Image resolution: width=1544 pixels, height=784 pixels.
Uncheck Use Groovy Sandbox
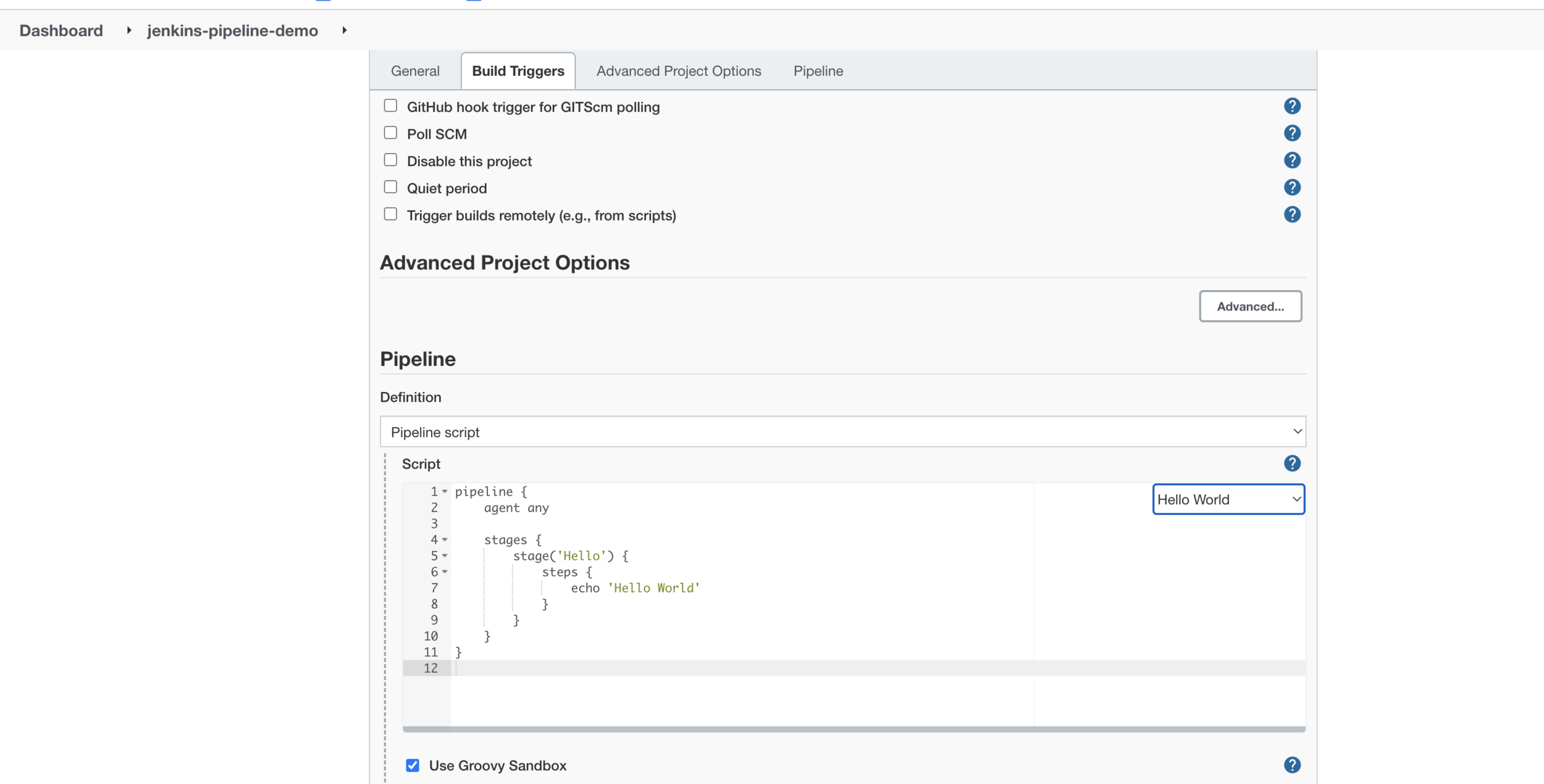coord(413,765)
